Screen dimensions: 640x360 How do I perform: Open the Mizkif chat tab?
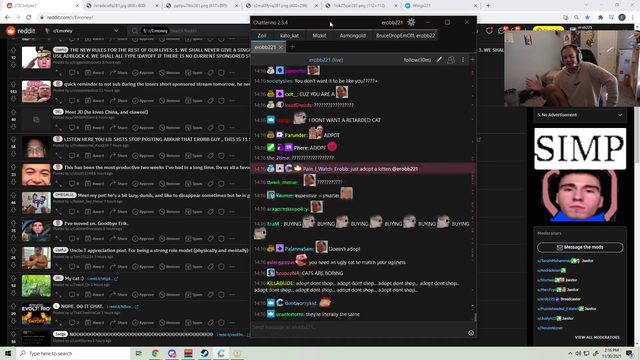coord(319,36)
